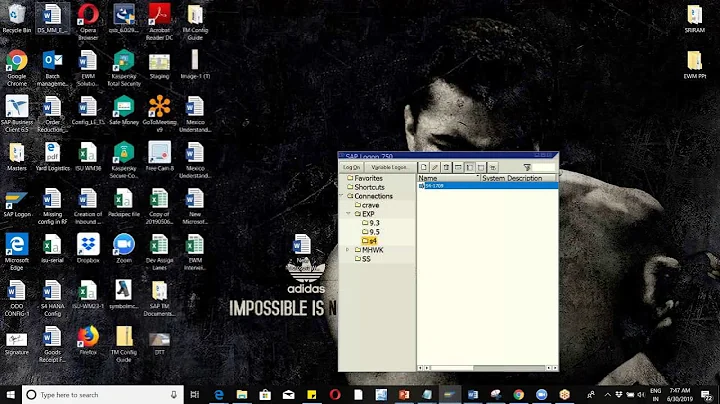Open Dropbox desktop icon
This screenshot has width=720, height=404.
point(88,248)
